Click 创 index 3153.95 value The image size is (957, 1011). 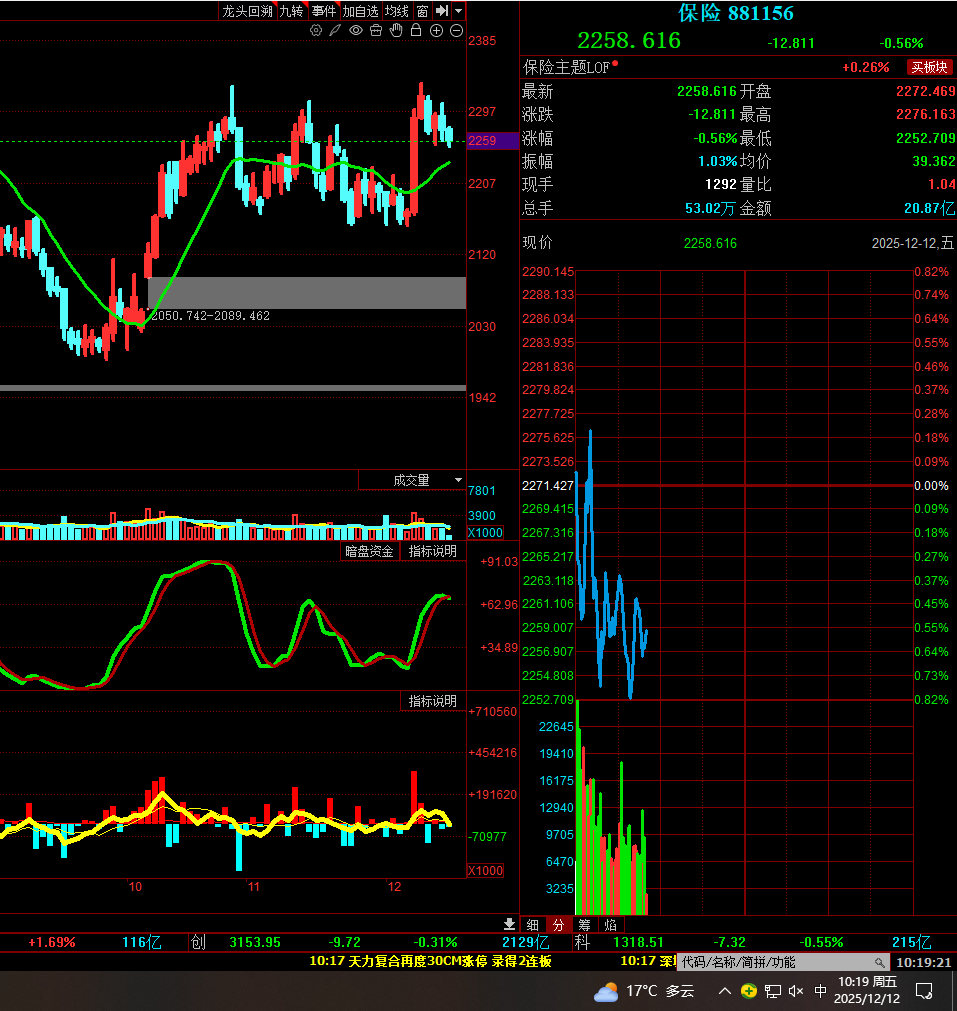click(x=255, y=942)
